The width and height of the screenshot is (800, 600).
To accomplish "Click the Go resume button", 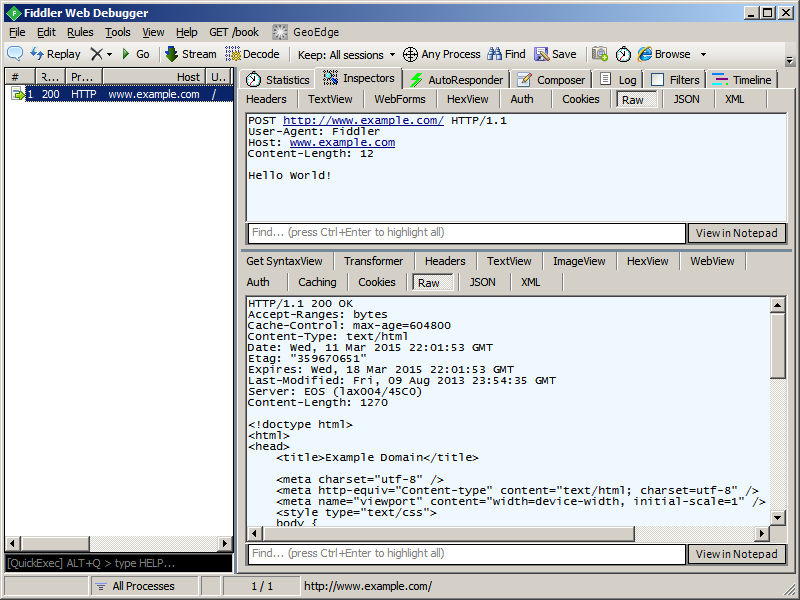I will tap(135, 54).
